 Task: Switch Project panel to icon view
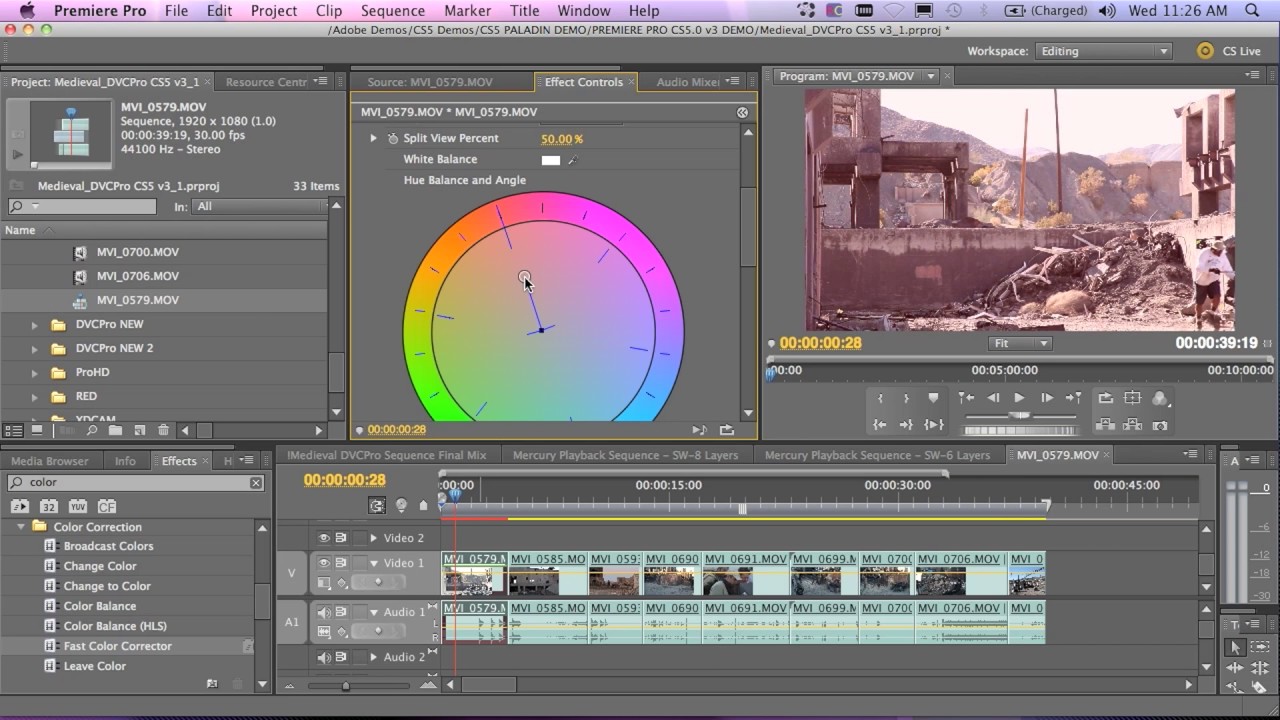(37, 430)
